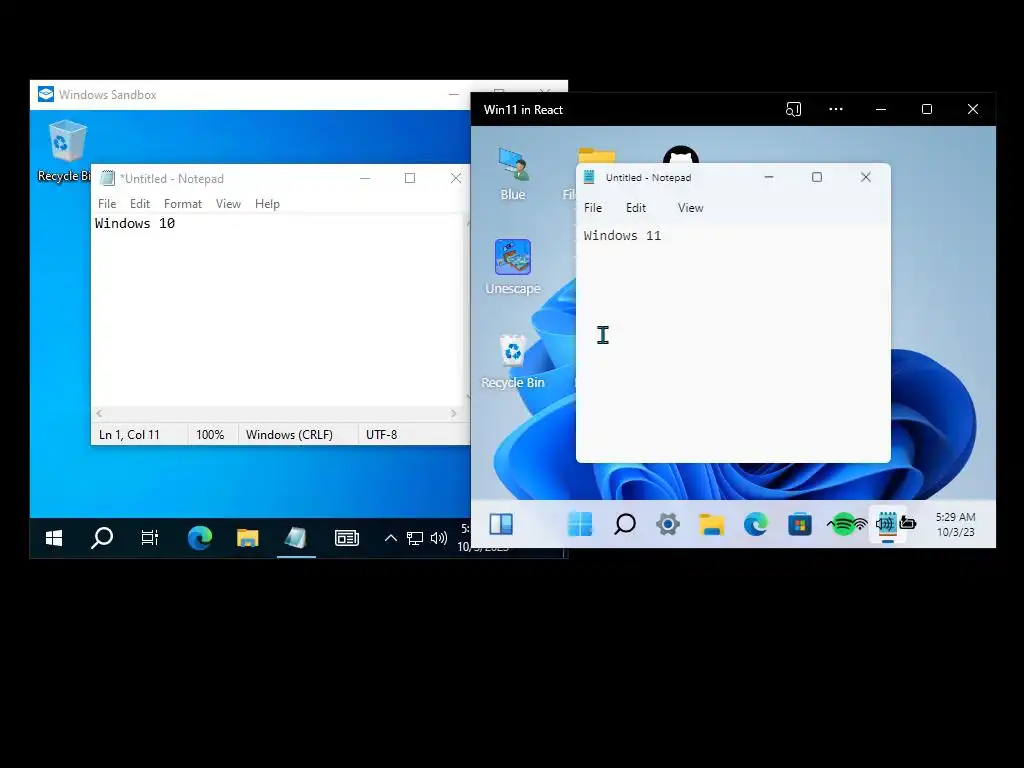
Task: Maximize the Windows 10 '*Untitled - Notepad' window
Action: [x=410, y=178]
